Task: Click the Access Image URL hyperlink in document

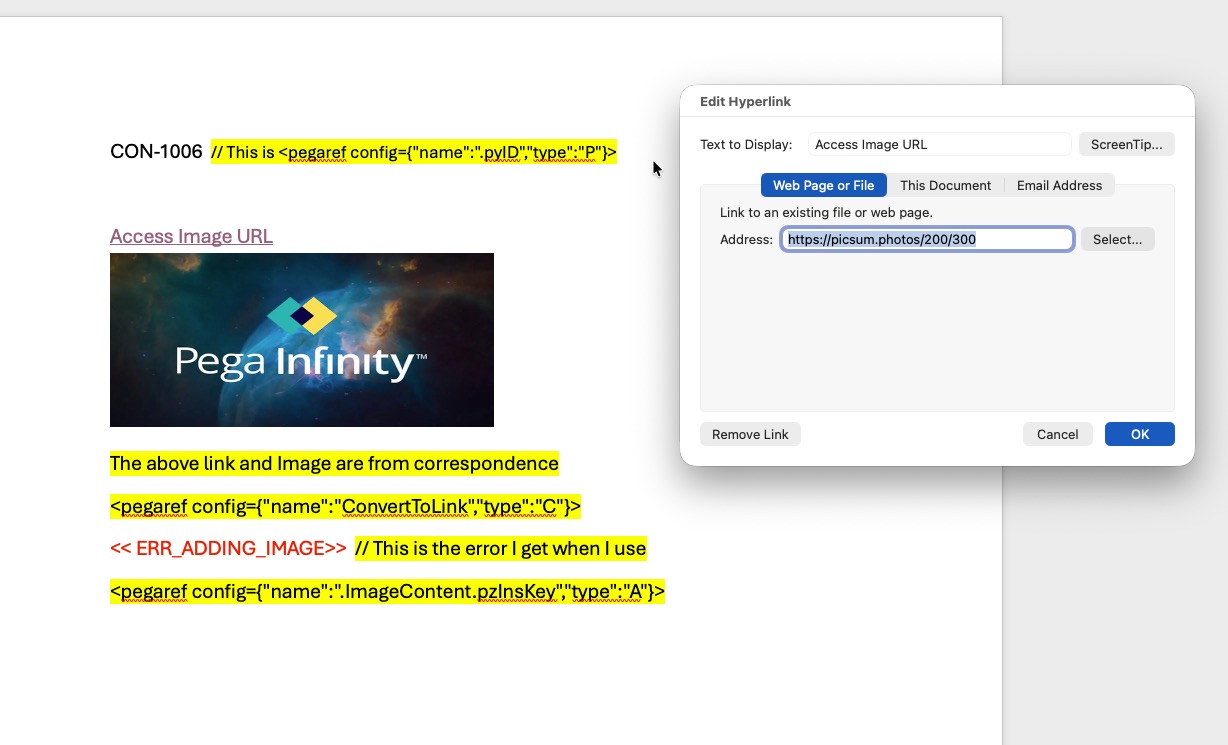Action: [x=191, y=236]
